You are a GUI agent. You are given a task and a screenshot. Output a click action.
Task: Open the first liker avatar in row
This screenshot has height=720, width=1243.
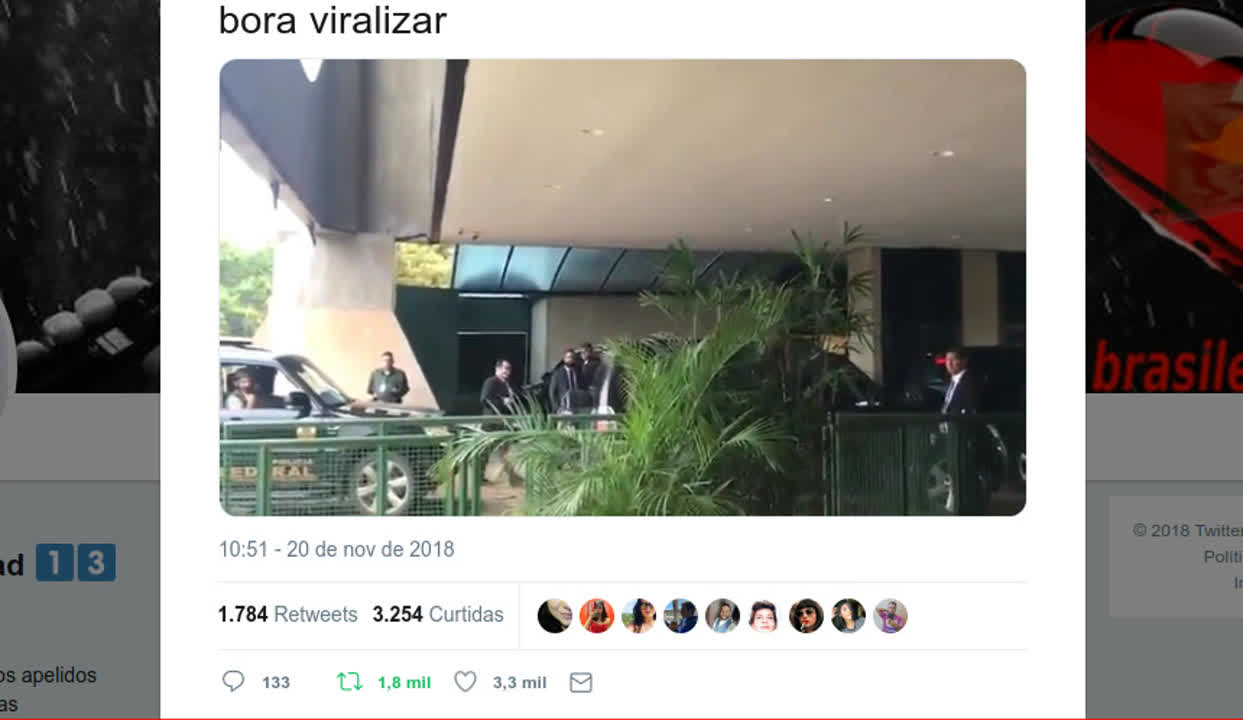[x=555, y=616]
